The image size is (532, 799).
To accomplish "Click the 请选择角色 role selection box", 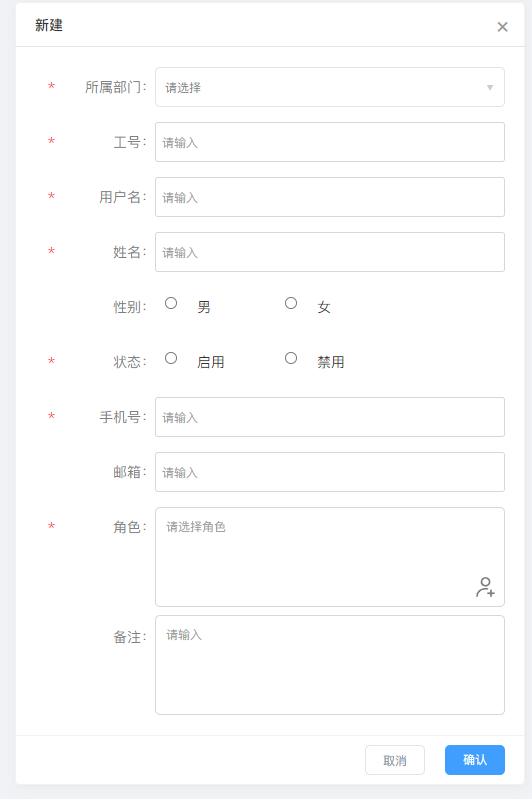I will pos(330,557).
